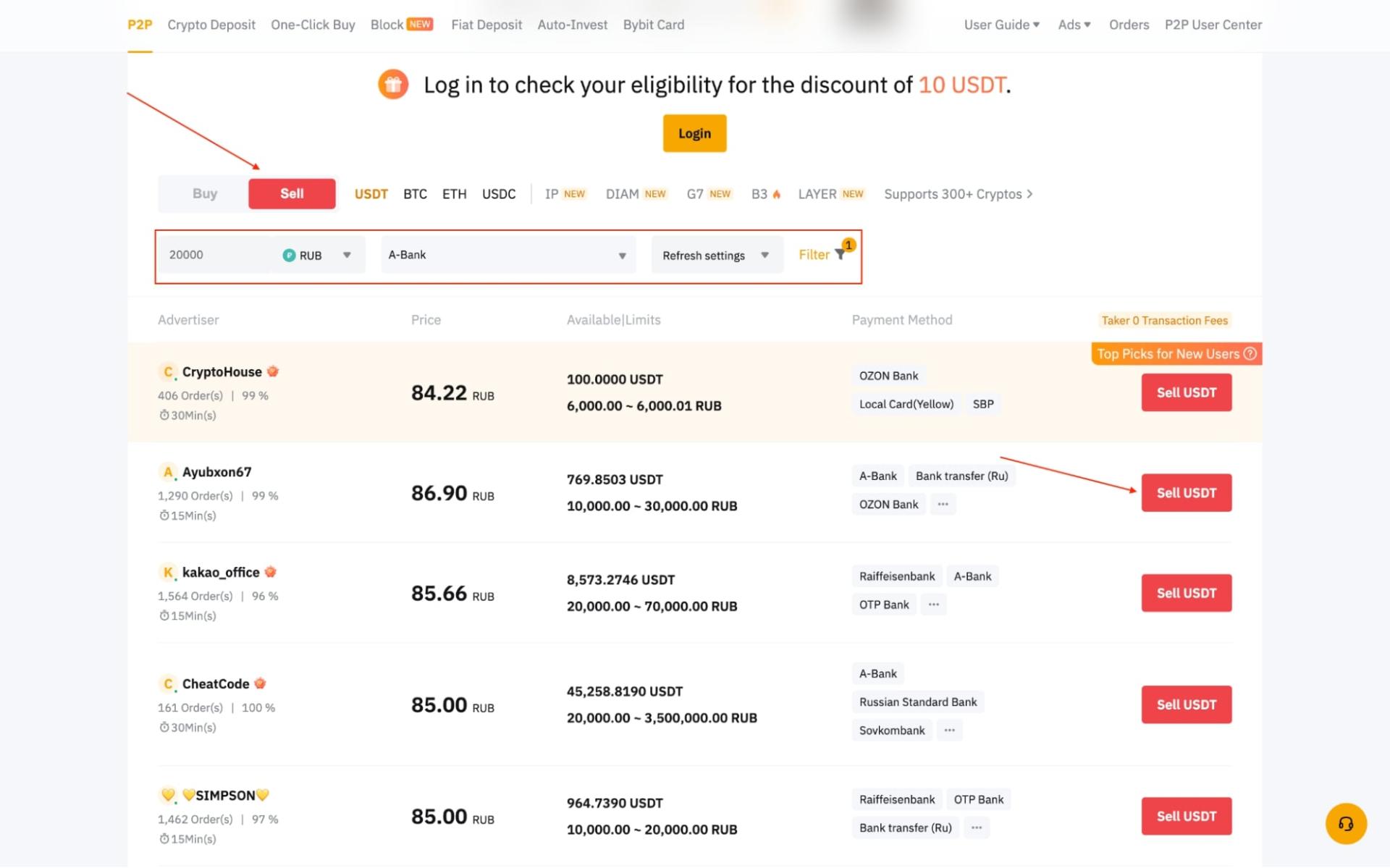Click the Filter funnel icon
The image size is (1390, 868).
click(840, 255)
